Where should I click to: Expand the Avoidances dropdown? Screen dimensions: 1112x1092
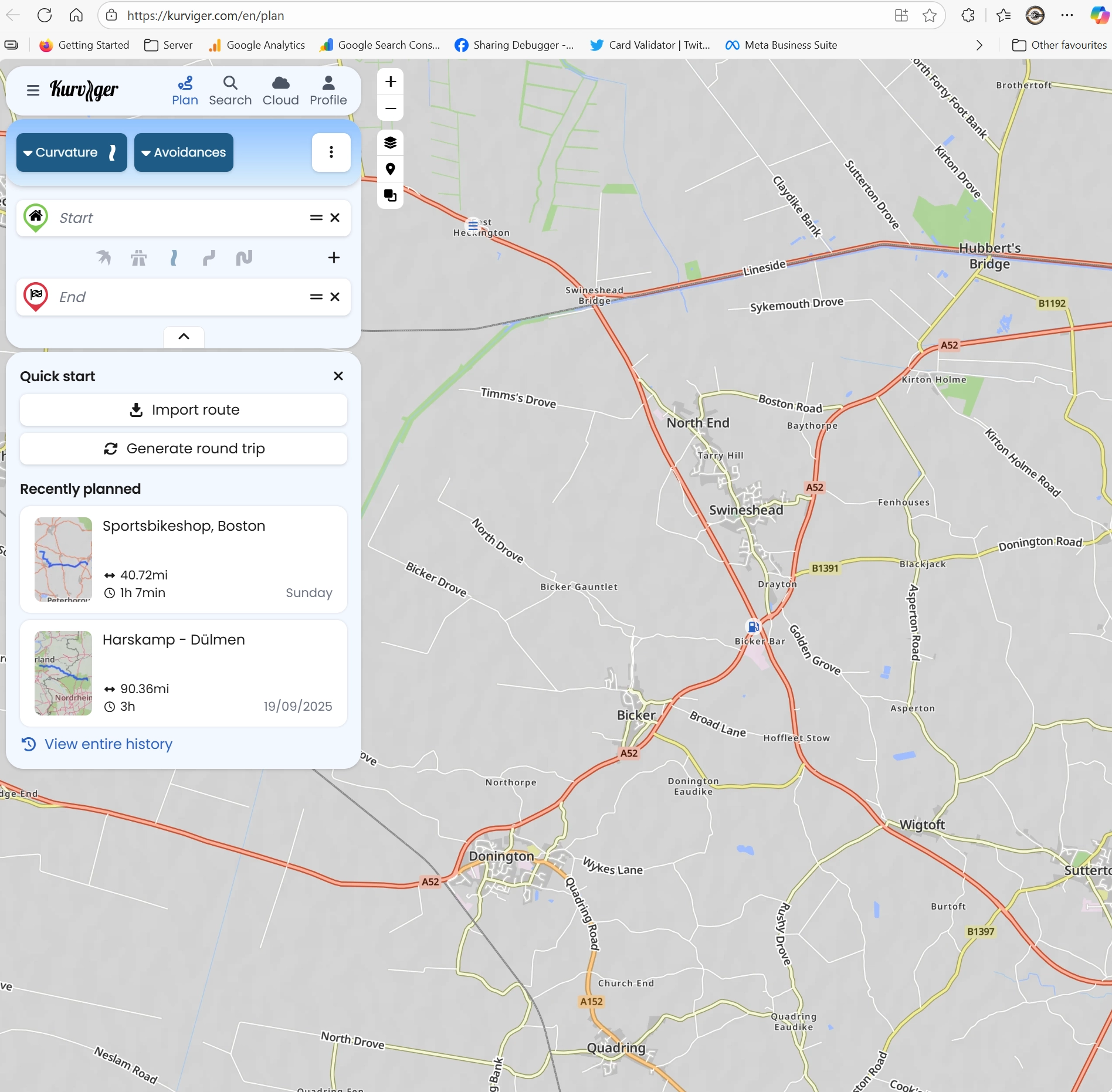click(184, 152)
